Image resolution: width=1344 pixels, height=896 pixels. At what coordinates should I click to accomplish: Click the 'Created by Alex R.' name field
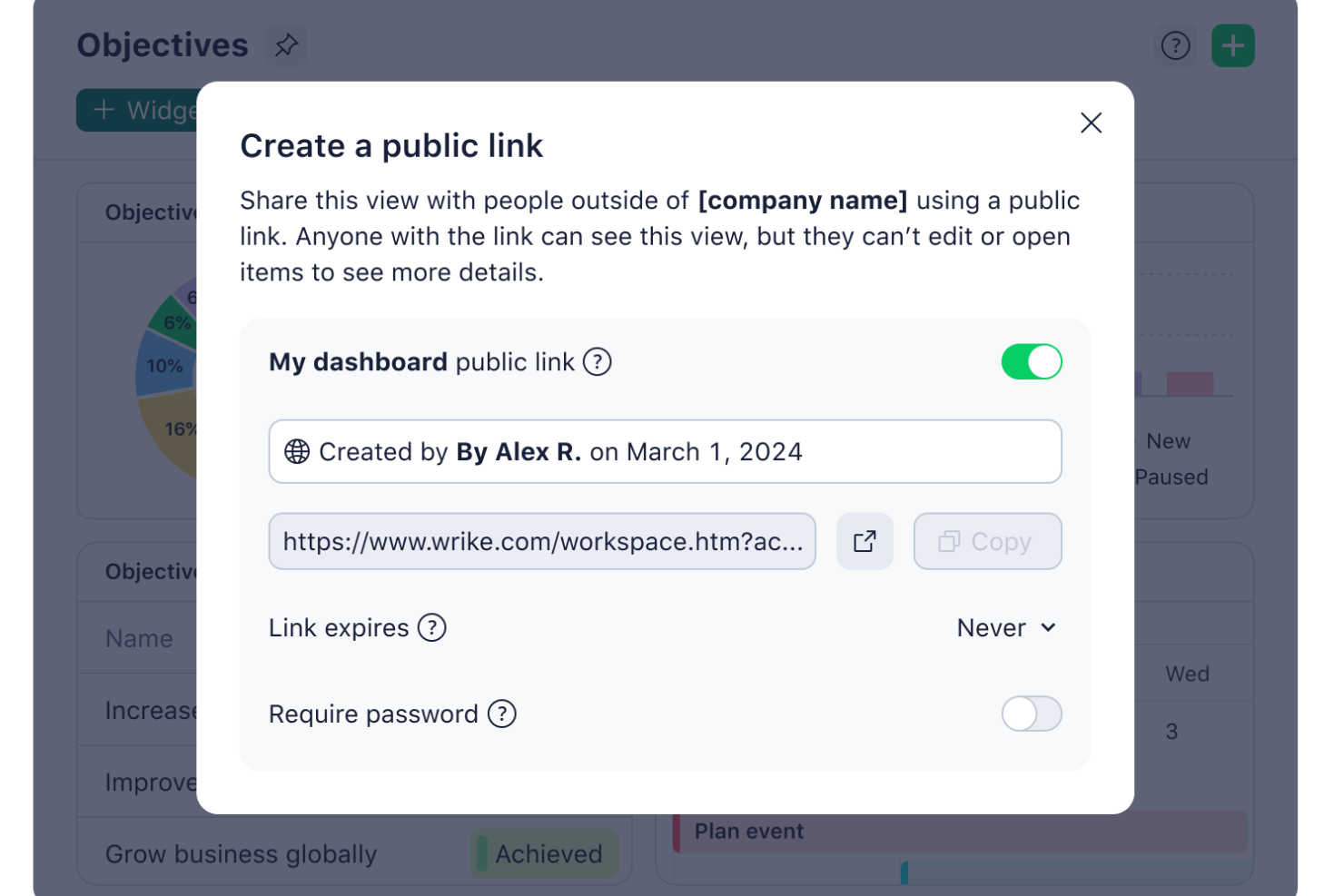(x=665, y=451)
